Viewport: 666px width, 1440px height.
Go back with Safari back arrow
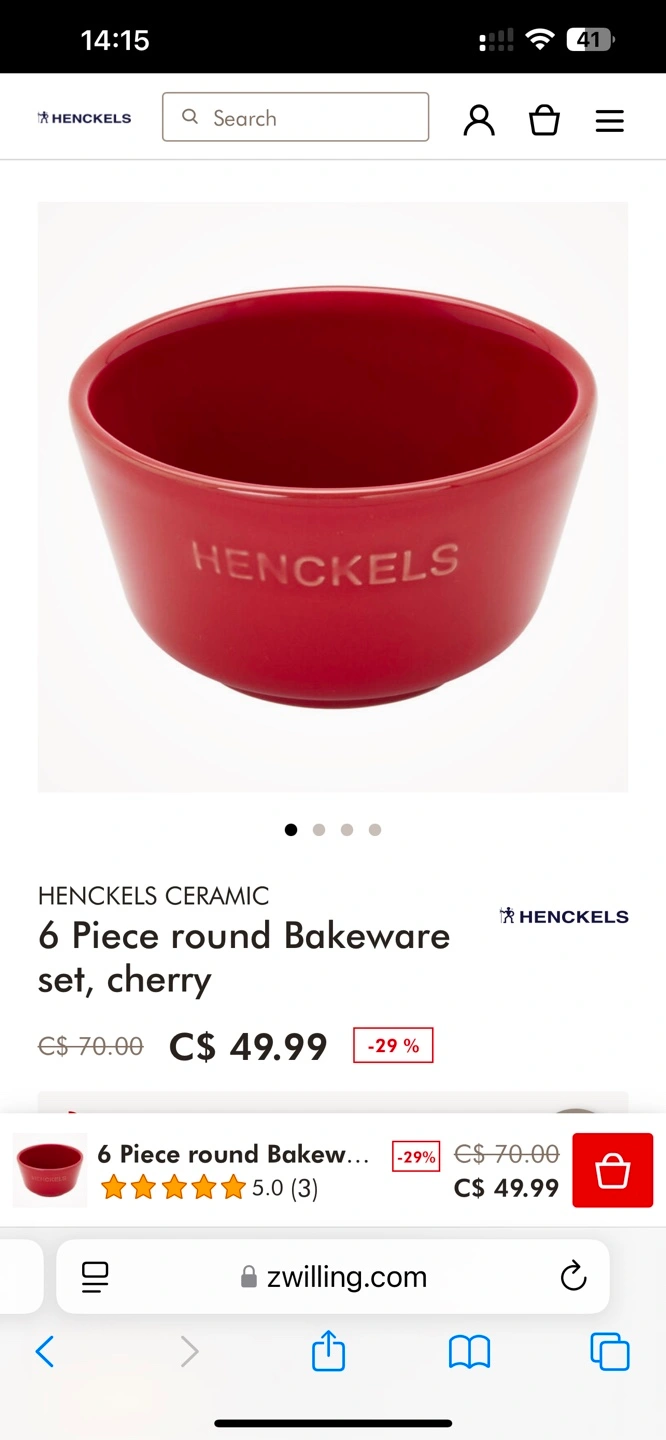pyautogui.click(x=45, y=1352)
